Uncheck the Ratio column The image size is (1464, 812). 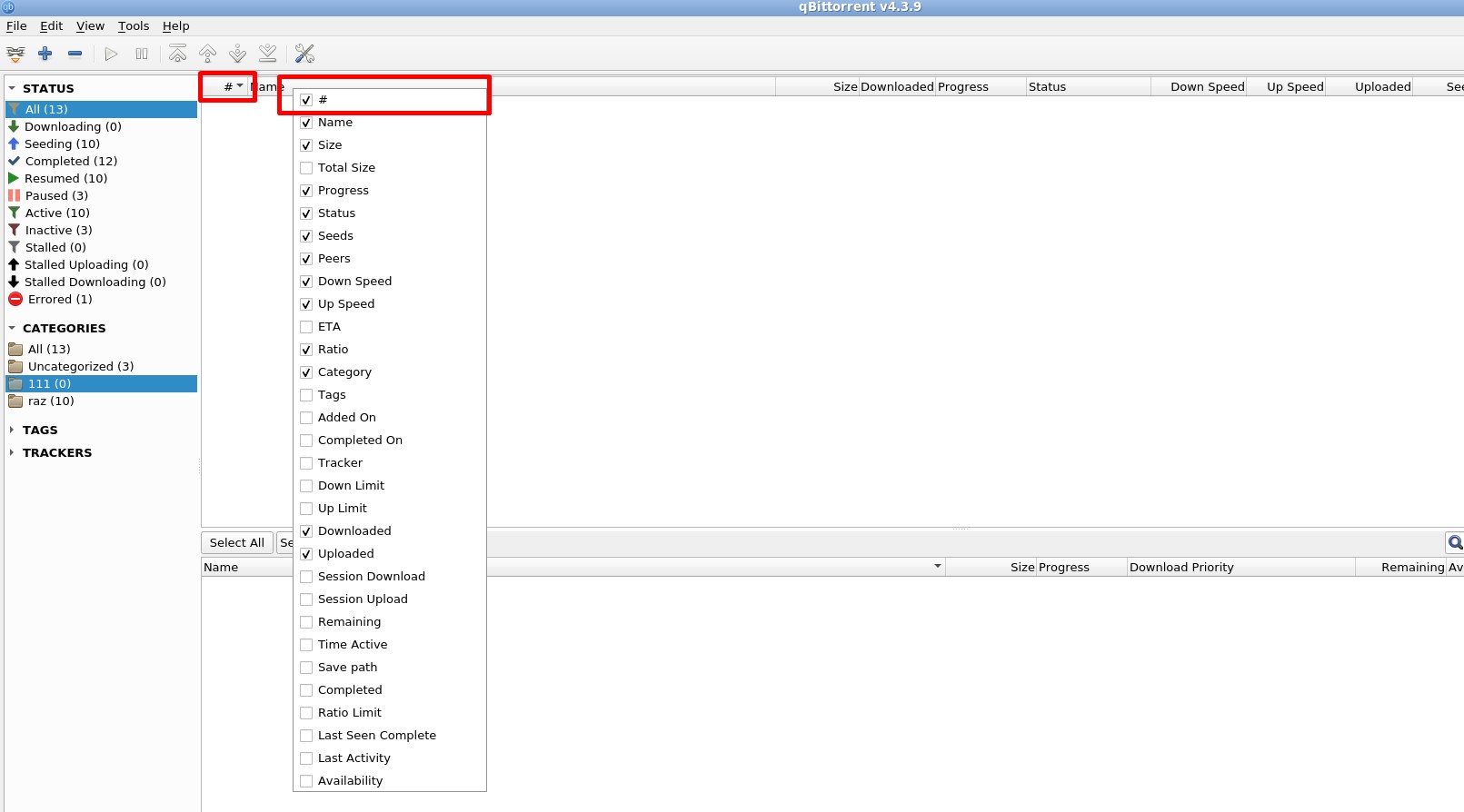[306, 350]
